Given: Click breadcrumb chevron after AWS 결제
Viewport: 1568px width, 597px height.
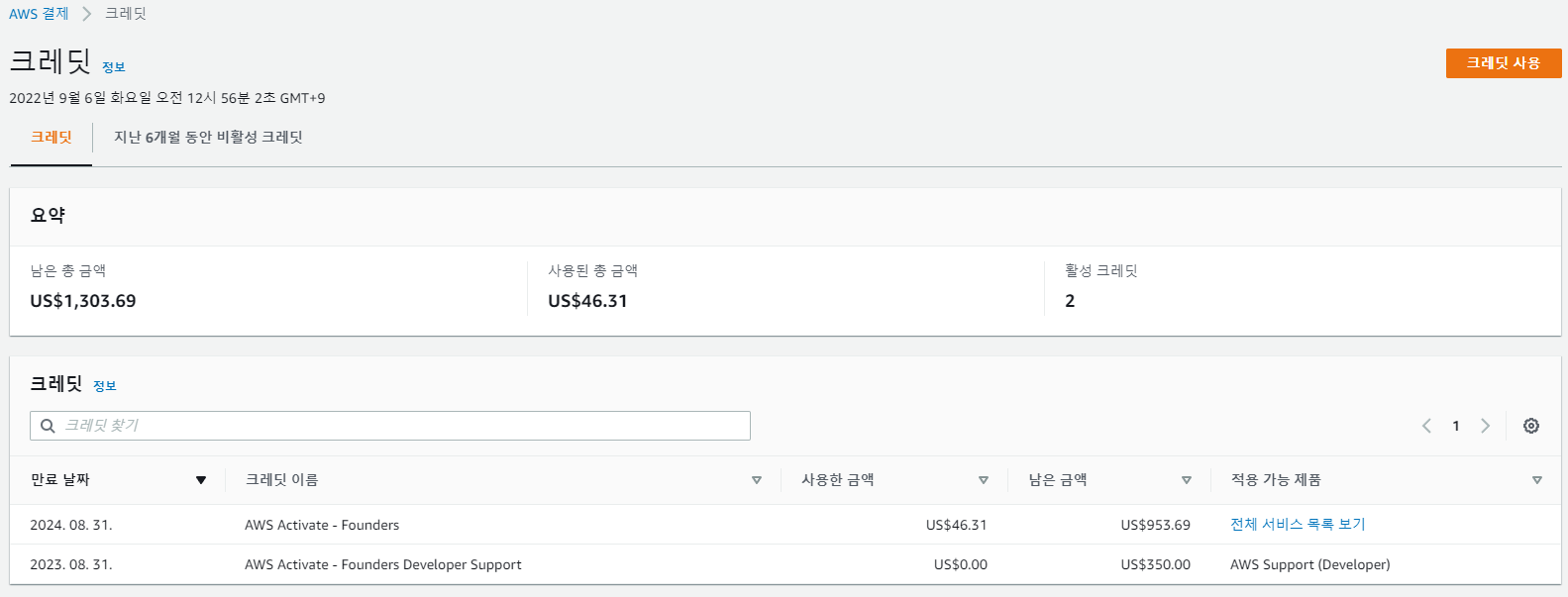Looking at the screenshot, I should click(x=87, y=14).
